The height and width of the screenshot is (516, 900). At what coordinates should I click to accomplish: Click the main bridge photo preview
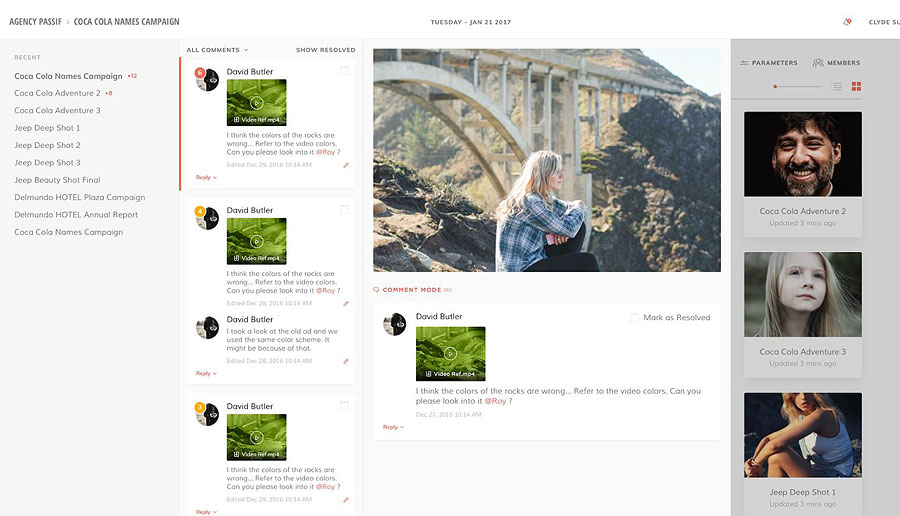[547, 160]
